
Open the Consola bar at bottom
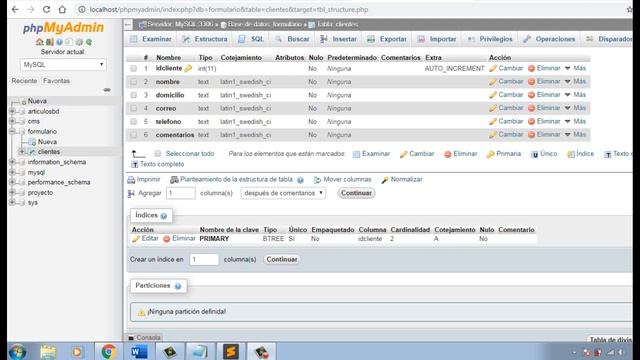(x=144, y=338)
